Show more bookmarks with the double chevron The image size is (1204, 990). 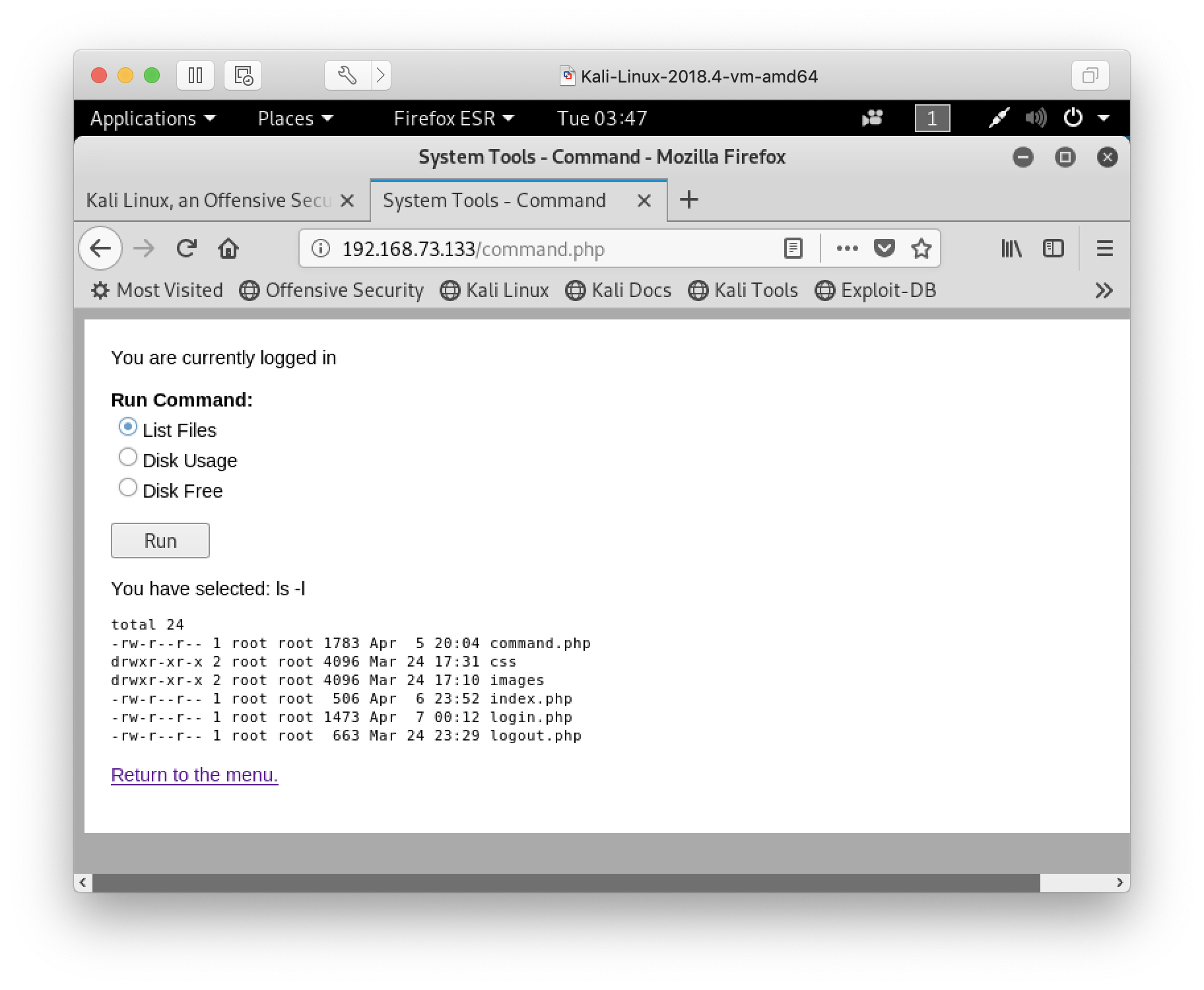pyautogui.click(x=1104, y=290)
